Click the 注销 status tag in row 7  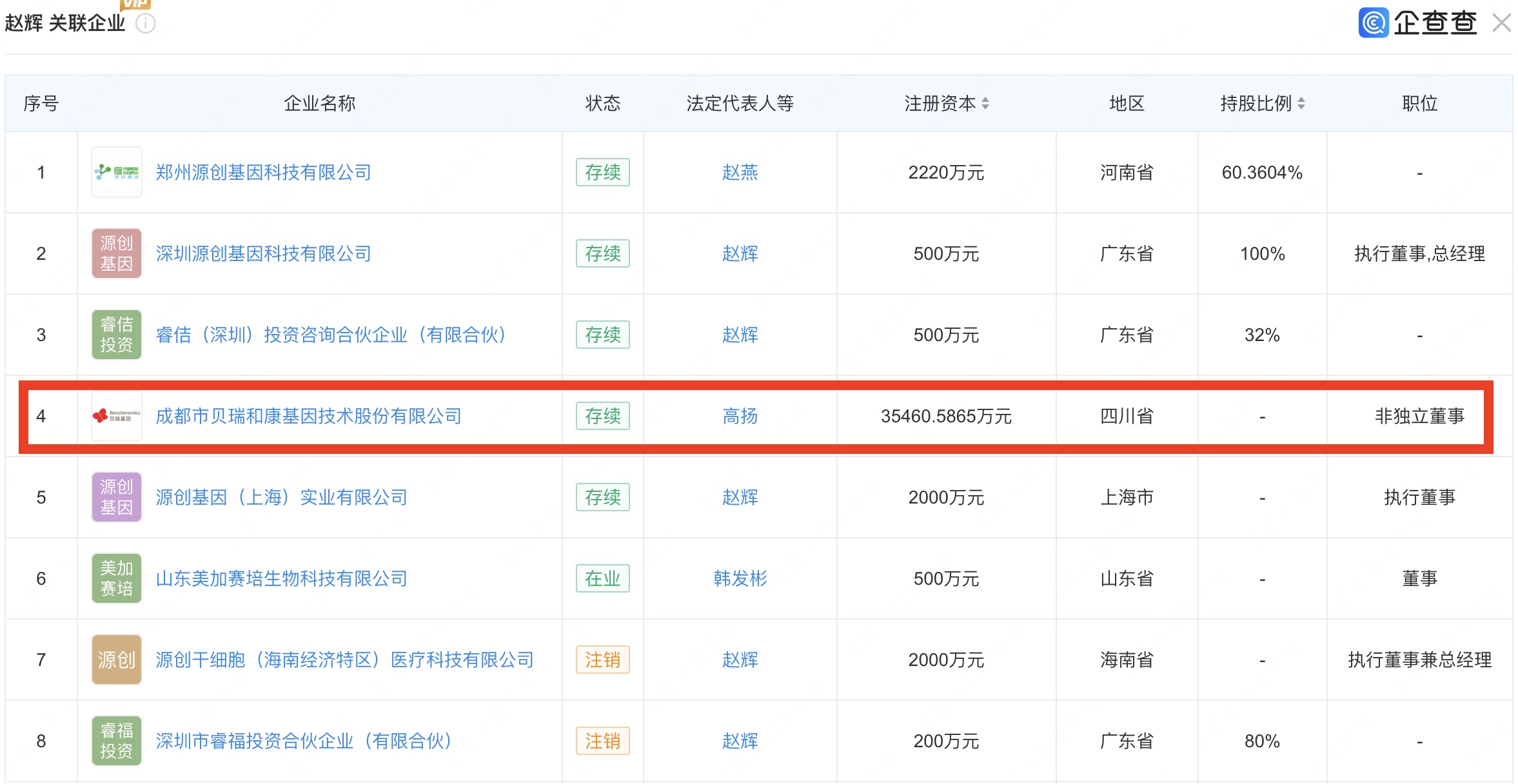pyautogui.click(x=602, y=660)
